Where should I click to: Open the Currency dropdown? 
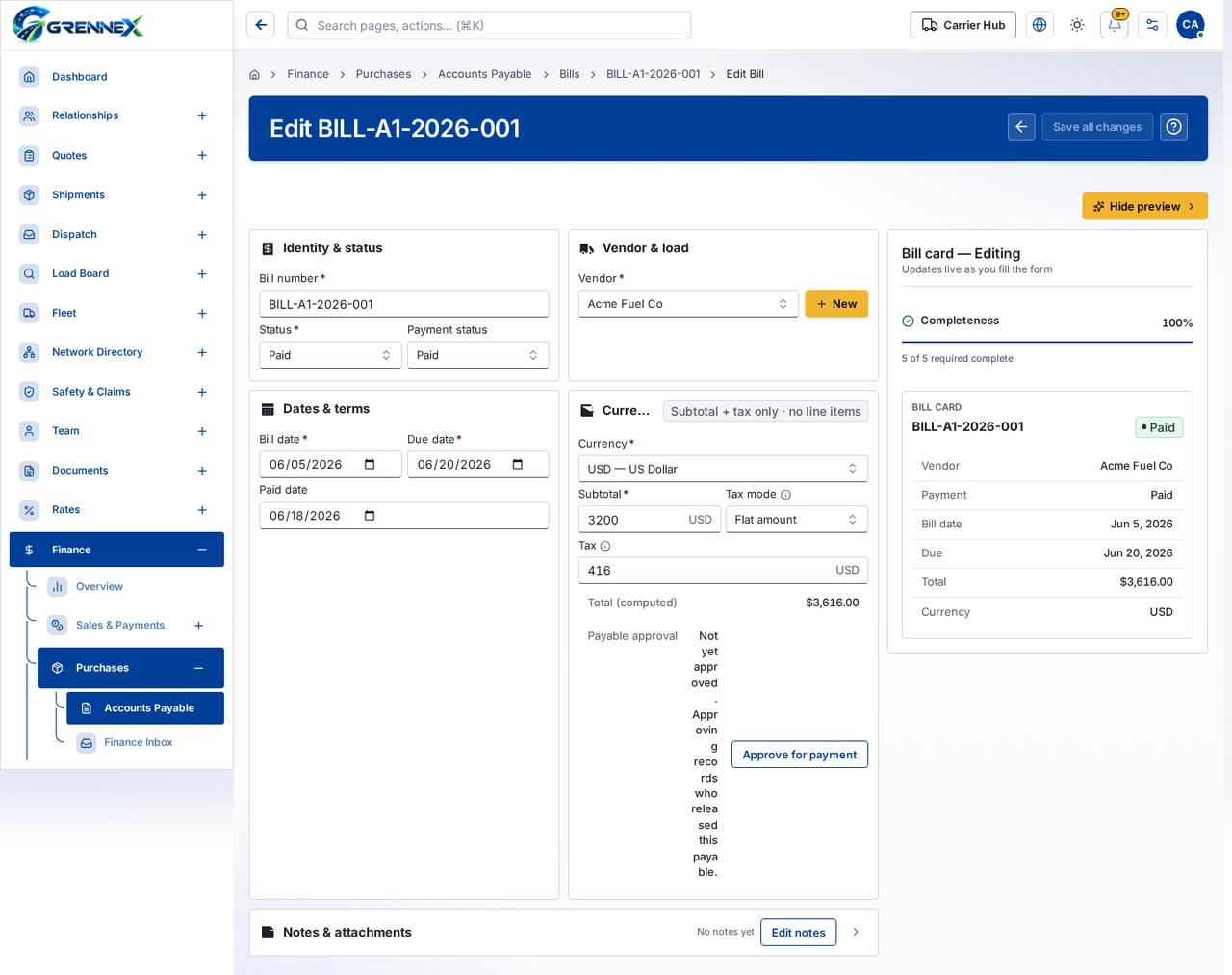[x=723, y=469]
